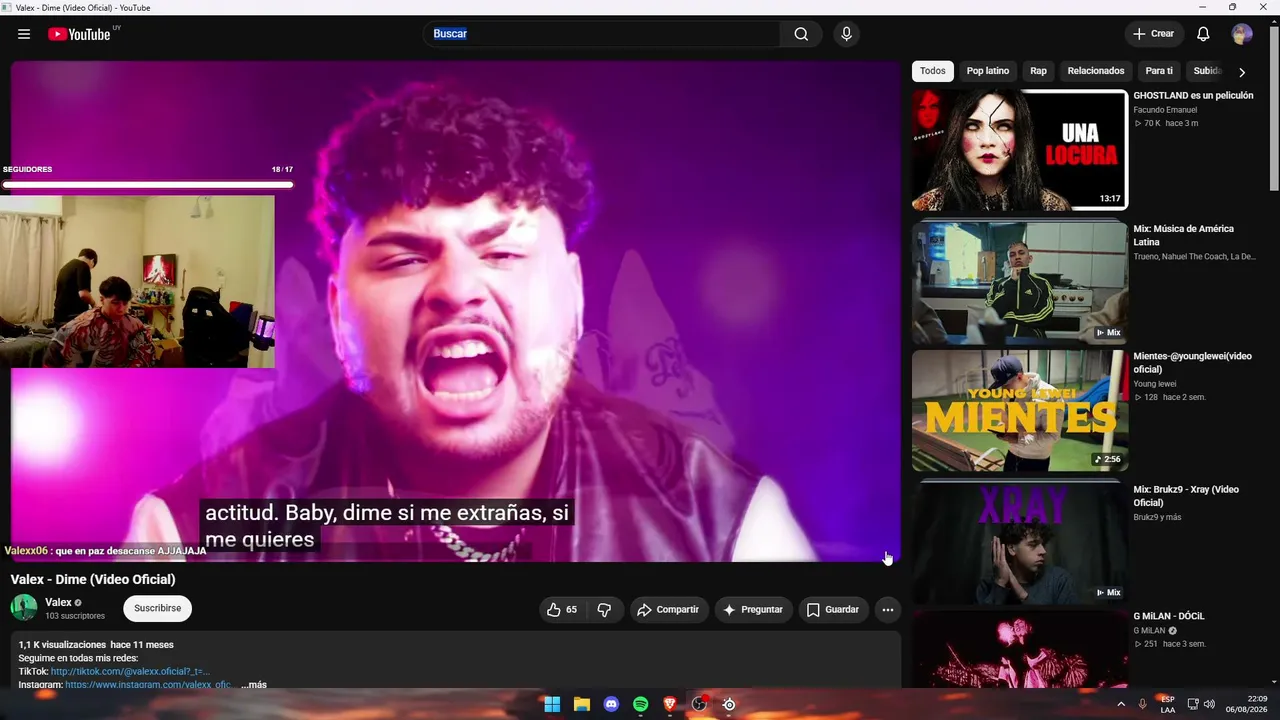Viewport: 1280px width, 720px height.
Task: Click the "1,1 K visualizaciones" text
Action: click(61, 645)
